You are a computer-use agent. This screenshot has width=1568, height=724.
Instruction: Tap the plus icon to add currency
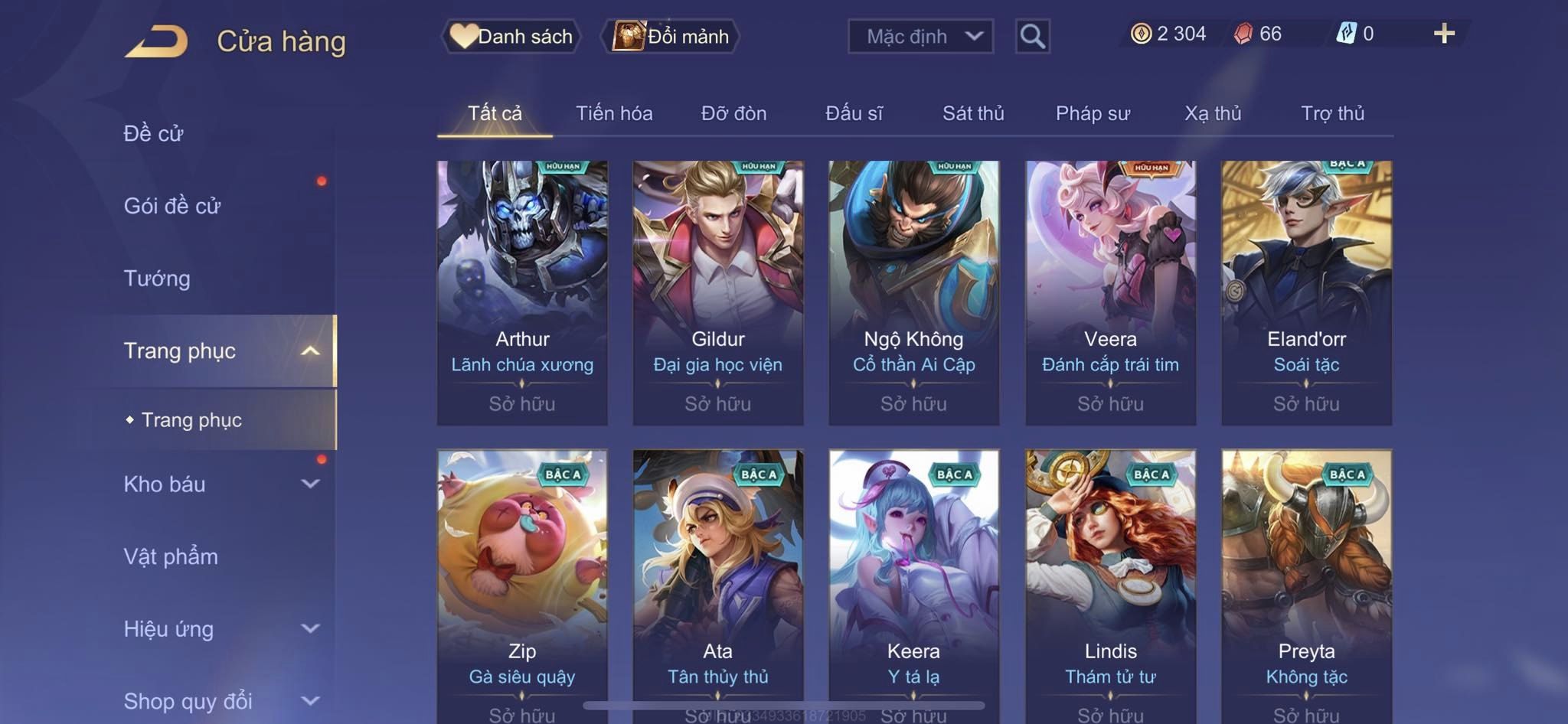click(1444, 34)
